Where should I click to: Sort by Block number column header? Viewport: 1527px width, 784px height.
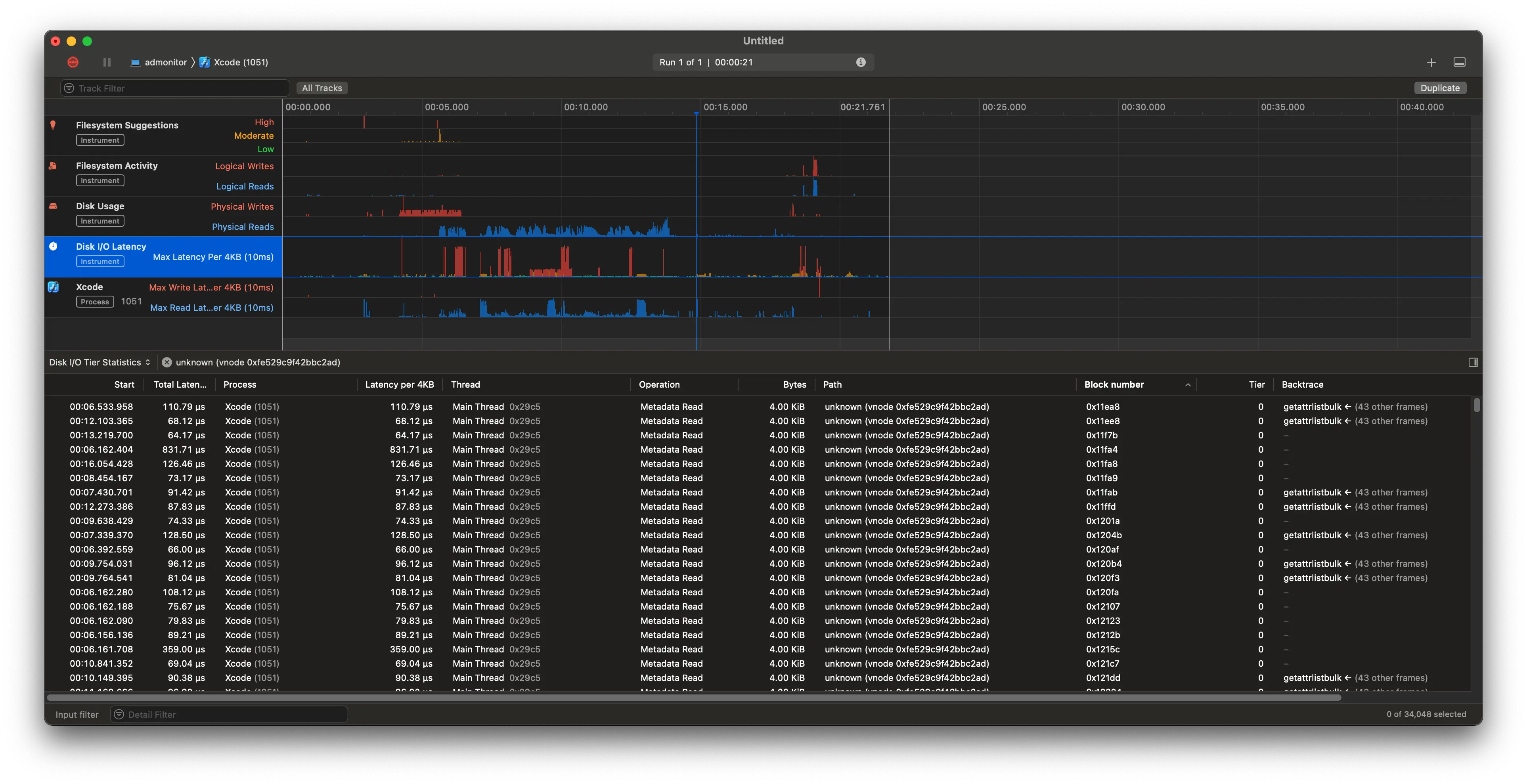1114,384
